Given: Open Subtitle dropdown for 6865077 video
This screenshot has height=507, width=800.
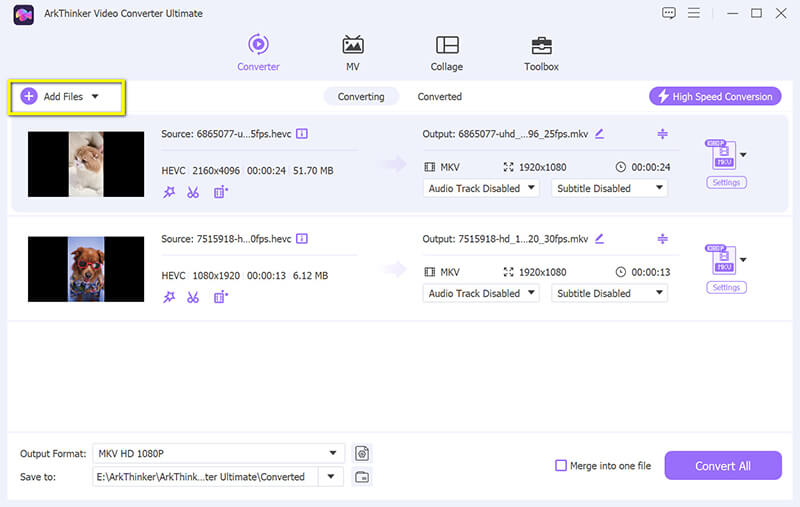Looking at the screenshot, I should coord(609,188).
